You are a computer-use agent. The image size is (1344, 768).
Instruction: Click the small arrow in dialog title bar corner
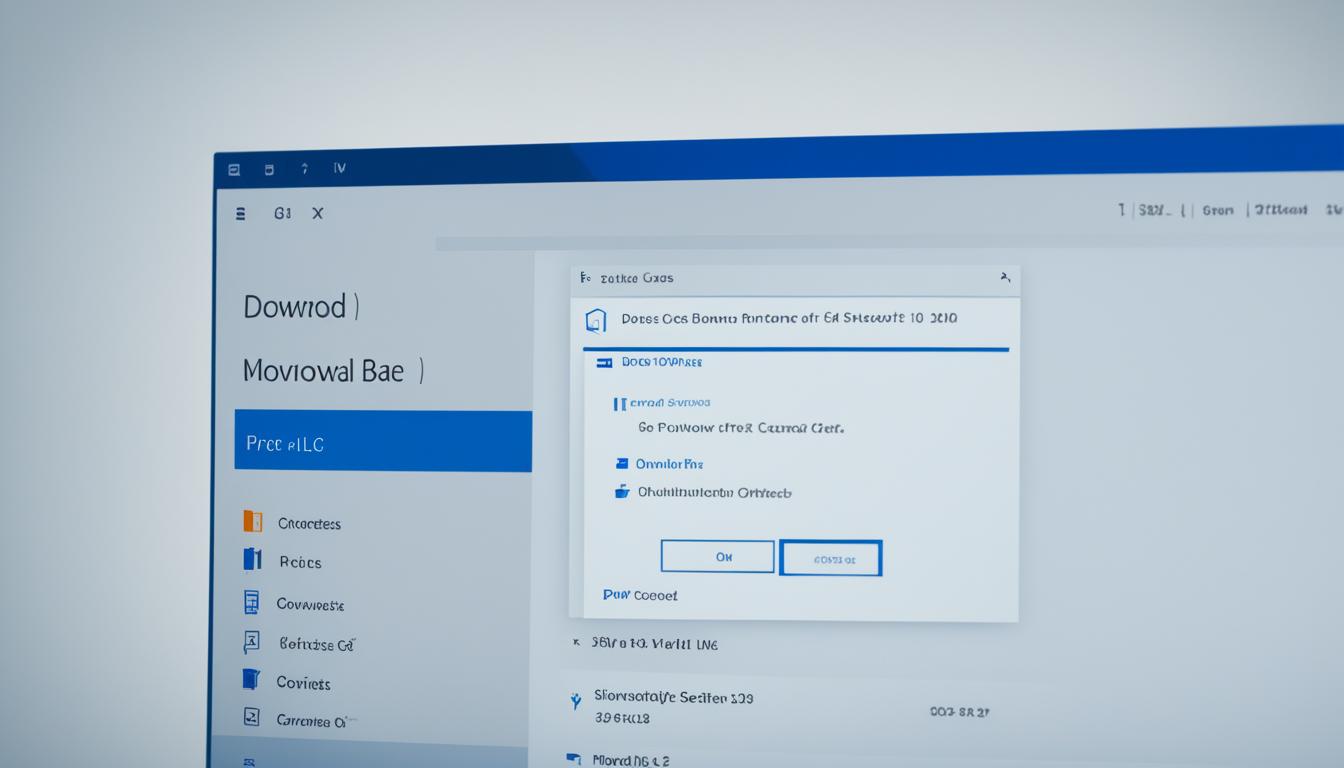[1004, 278]
